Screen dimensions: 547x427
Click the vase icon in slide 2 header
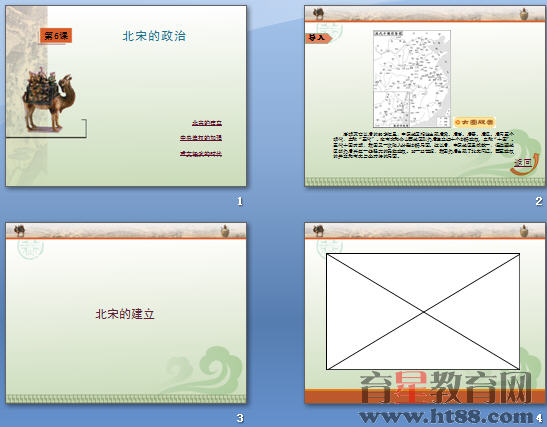[524, 14]
